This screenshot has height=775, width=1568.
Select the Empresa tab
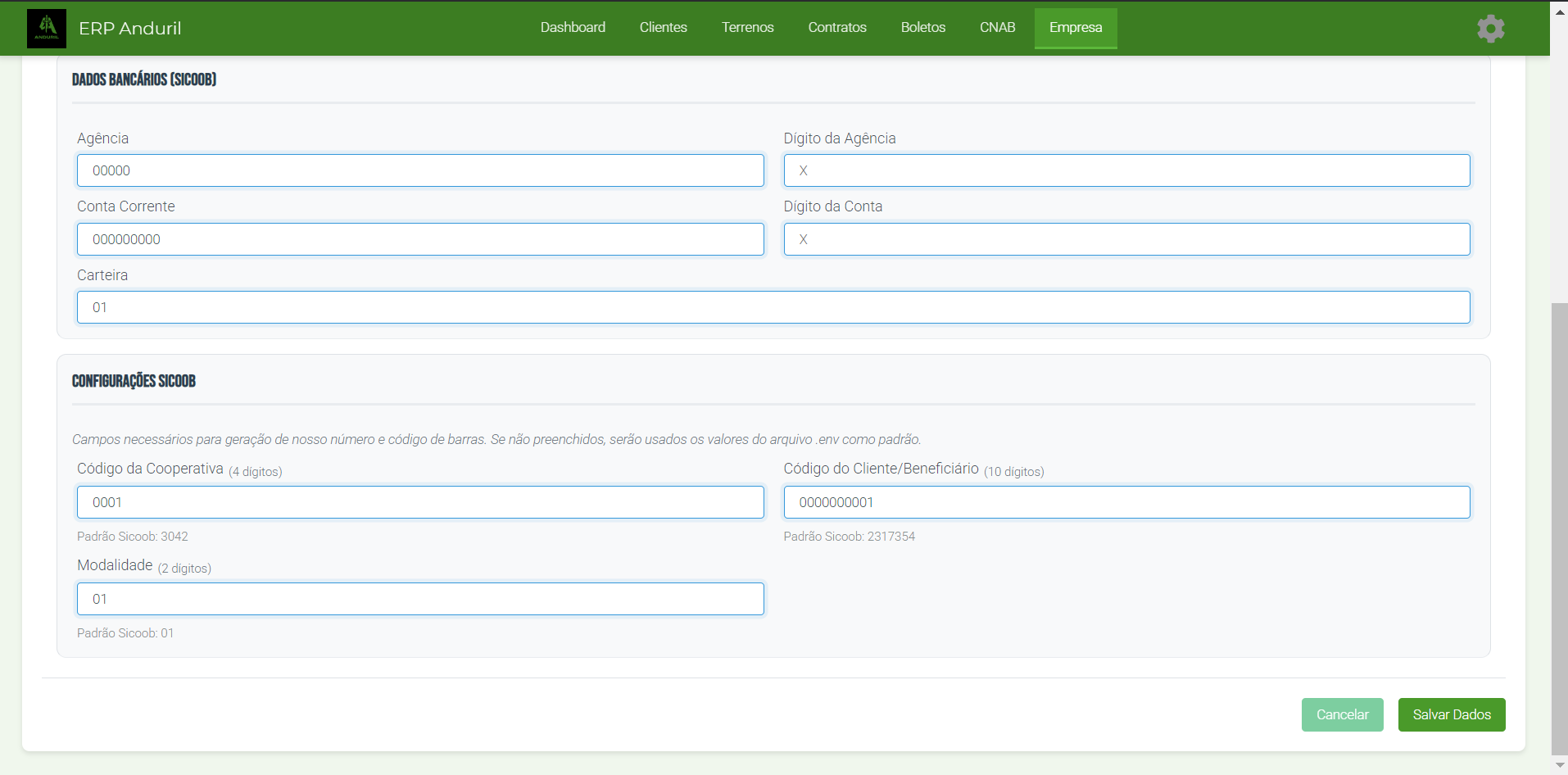tap(1075, 28)
